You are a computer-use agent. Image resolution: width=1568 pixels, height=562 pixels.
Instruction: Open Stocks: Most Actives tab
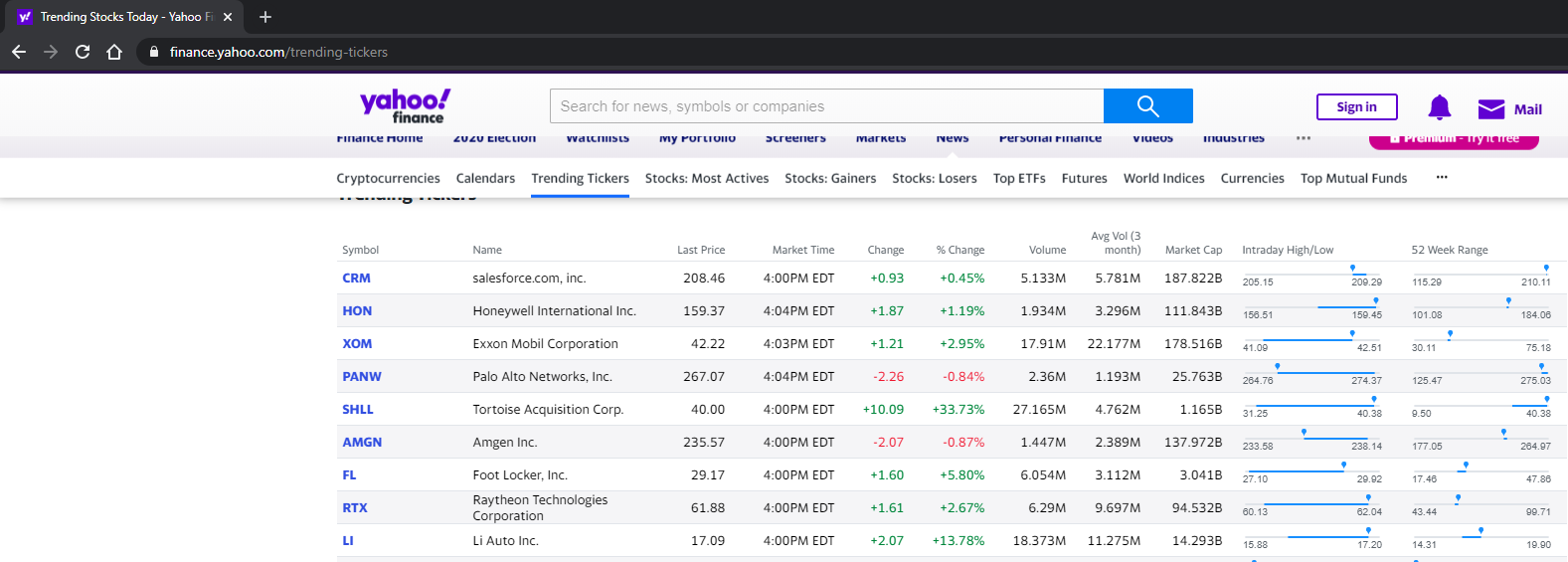707,178
